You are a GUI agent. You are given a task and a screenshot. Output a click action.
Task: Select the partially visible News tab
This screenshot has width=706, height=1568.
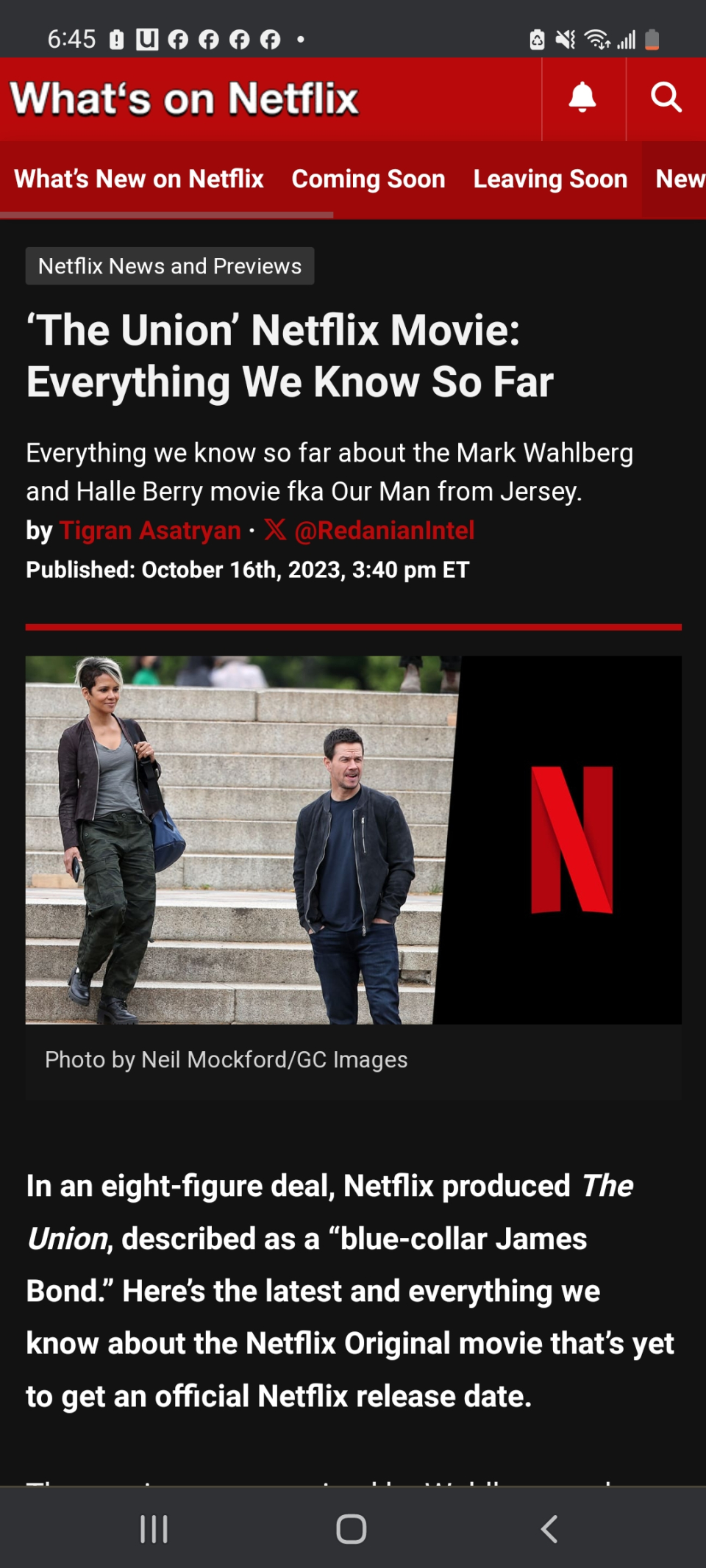680,179
